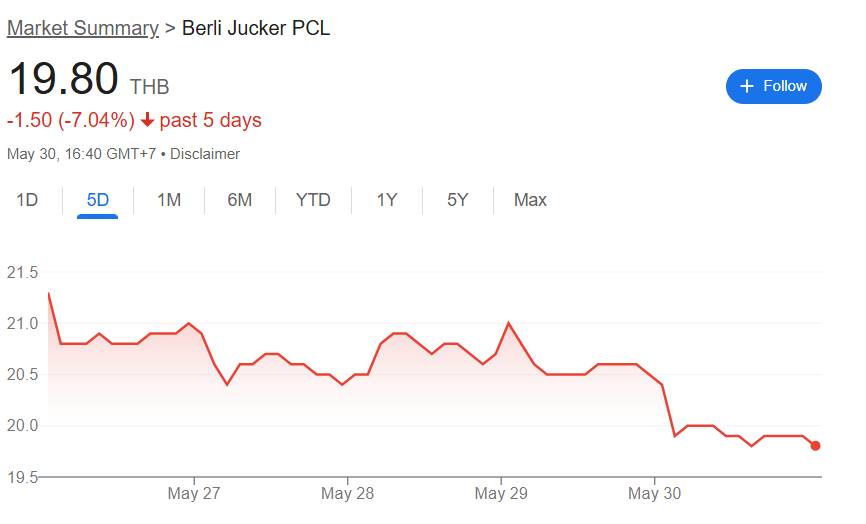Click the May 29 date label
866x524 pixels.
[x=501, y=493]
